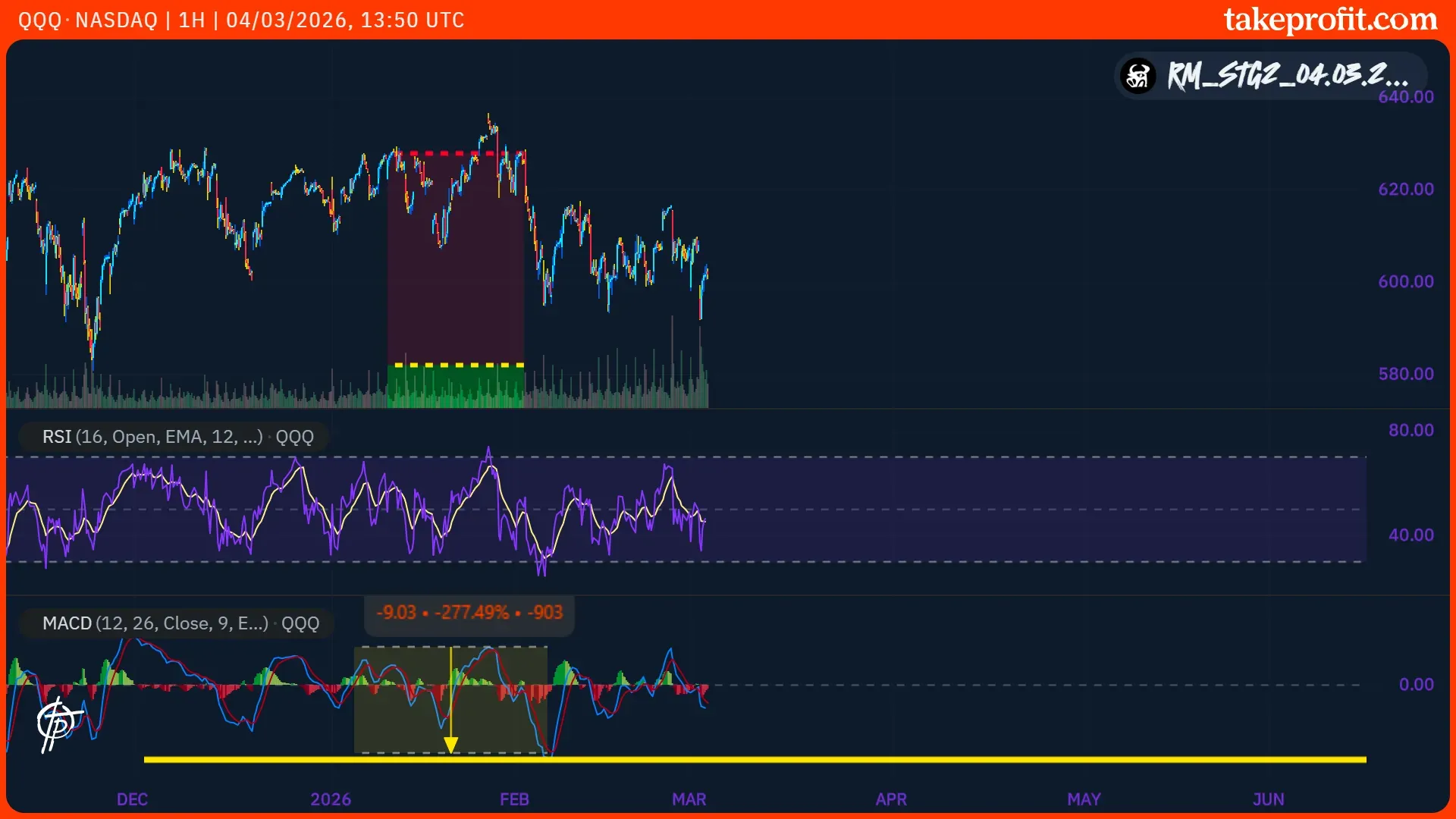Click the RM_STGZ_04.03.2... author badge
This screenshot has width=1456, height=819.
coord(1287,76)
